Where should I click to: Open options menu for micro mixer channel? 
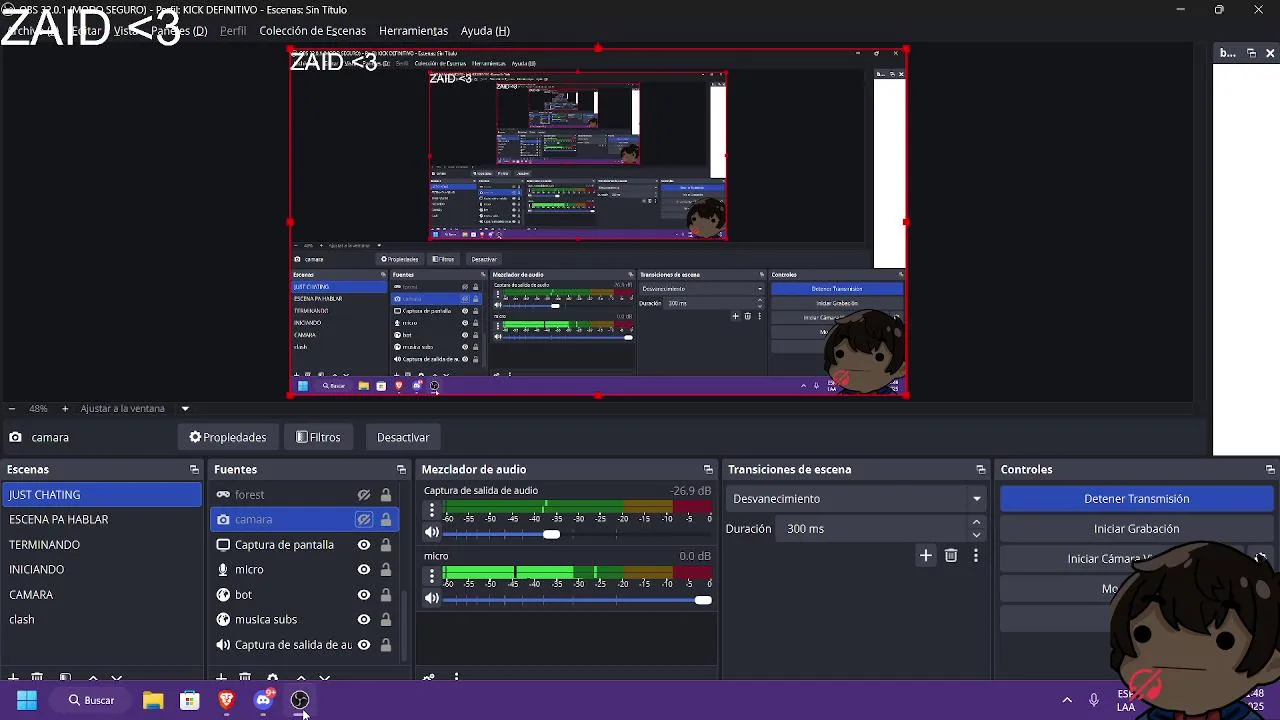click(x=432, y=576)
